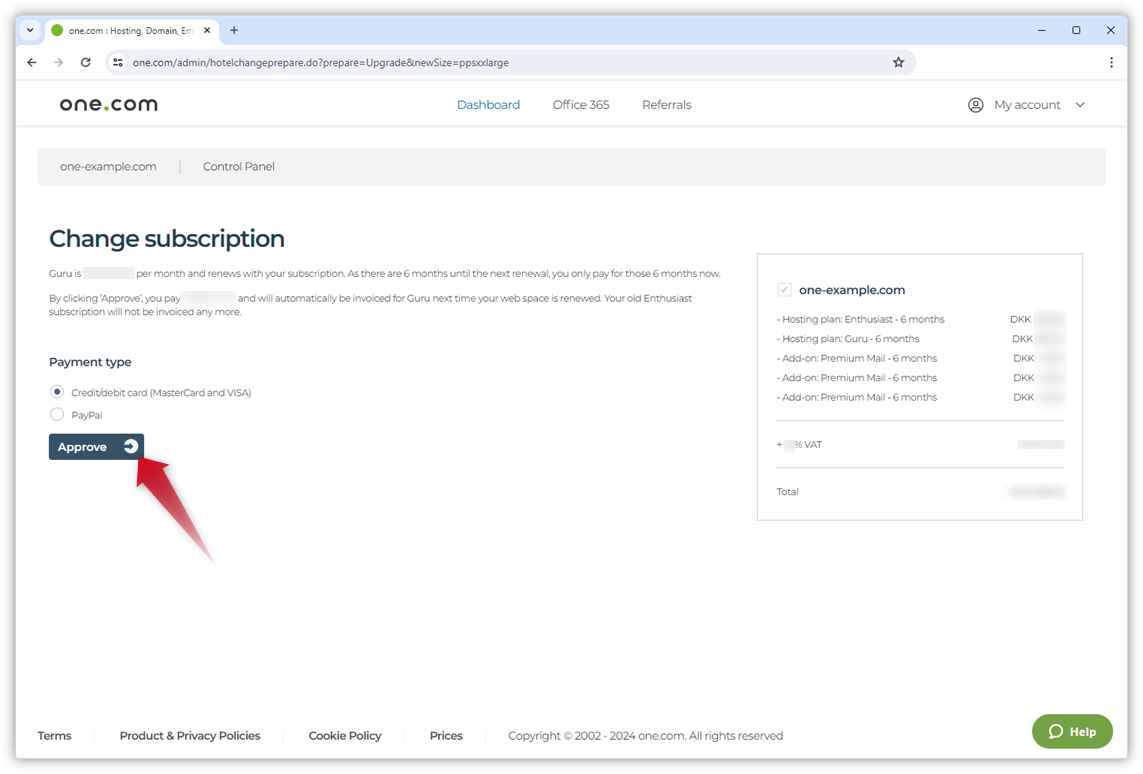The height and width of the screenshot is (774, 1143).
Task: Open the tab search dropdown arrow
Action: click(x=30, y=30)
